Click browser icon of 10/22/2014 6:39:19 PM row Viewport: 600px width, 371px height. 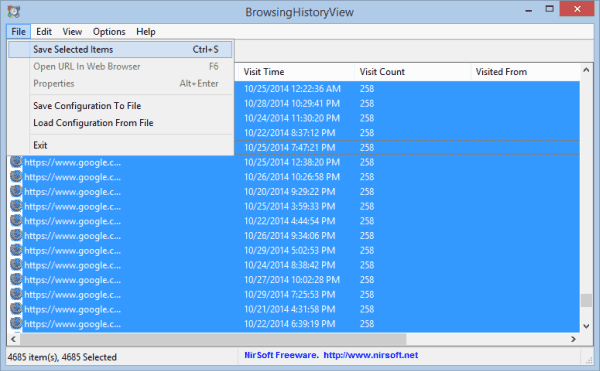pyautogui.click(x=16, y=324)
